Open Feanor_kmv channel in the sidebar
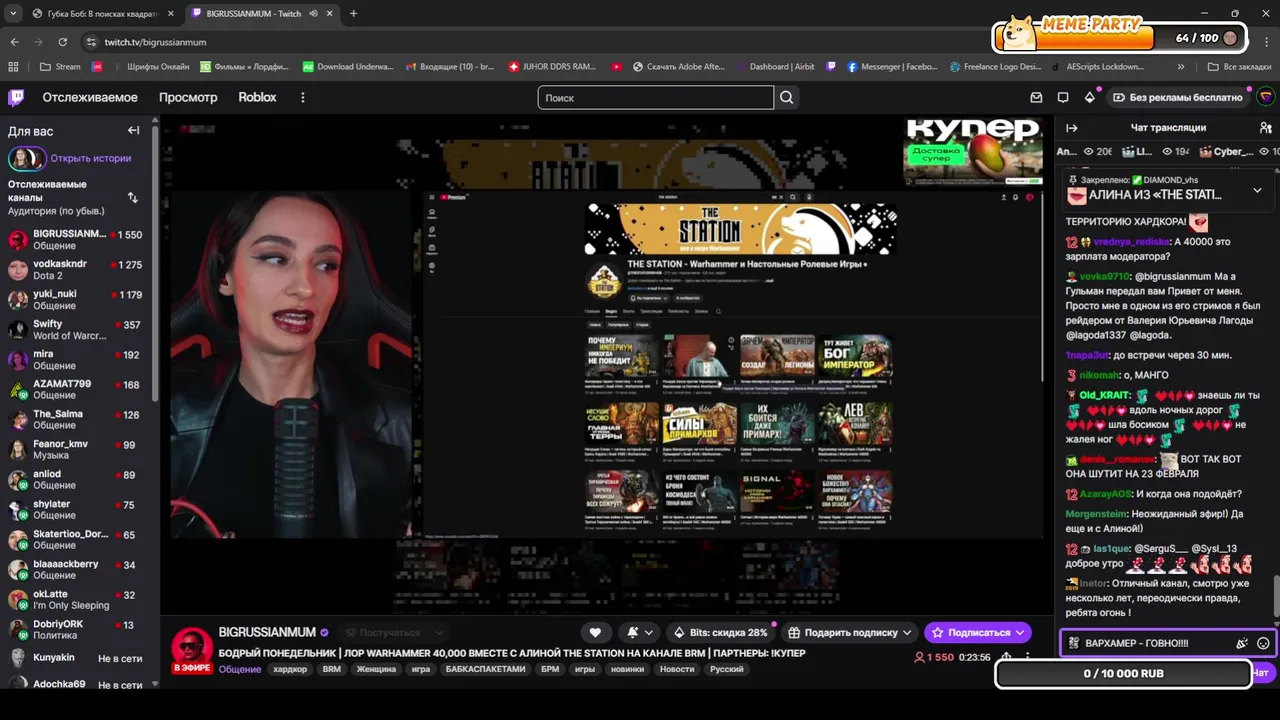 (x=78, y=449)
